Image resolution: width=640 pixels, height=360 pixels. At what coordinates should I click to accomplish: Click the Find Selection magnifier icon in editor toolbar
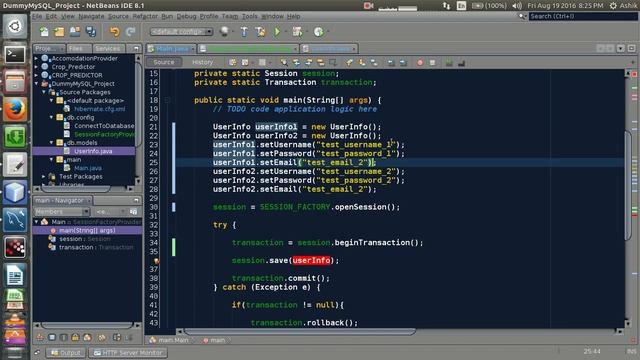click(x=284, y=62)
